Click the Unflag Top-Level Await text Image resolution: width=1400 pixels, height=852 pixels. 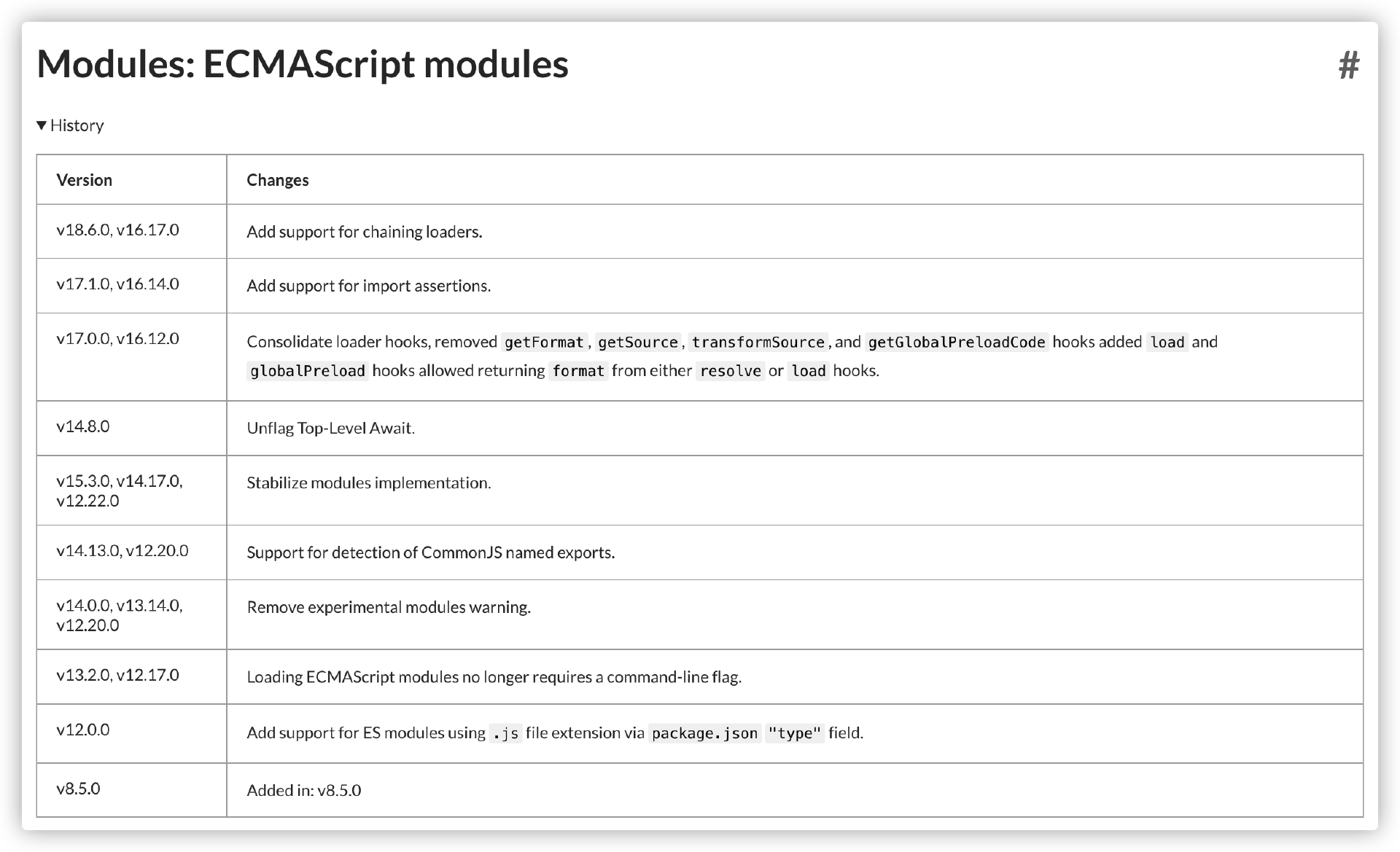point(330,428)
